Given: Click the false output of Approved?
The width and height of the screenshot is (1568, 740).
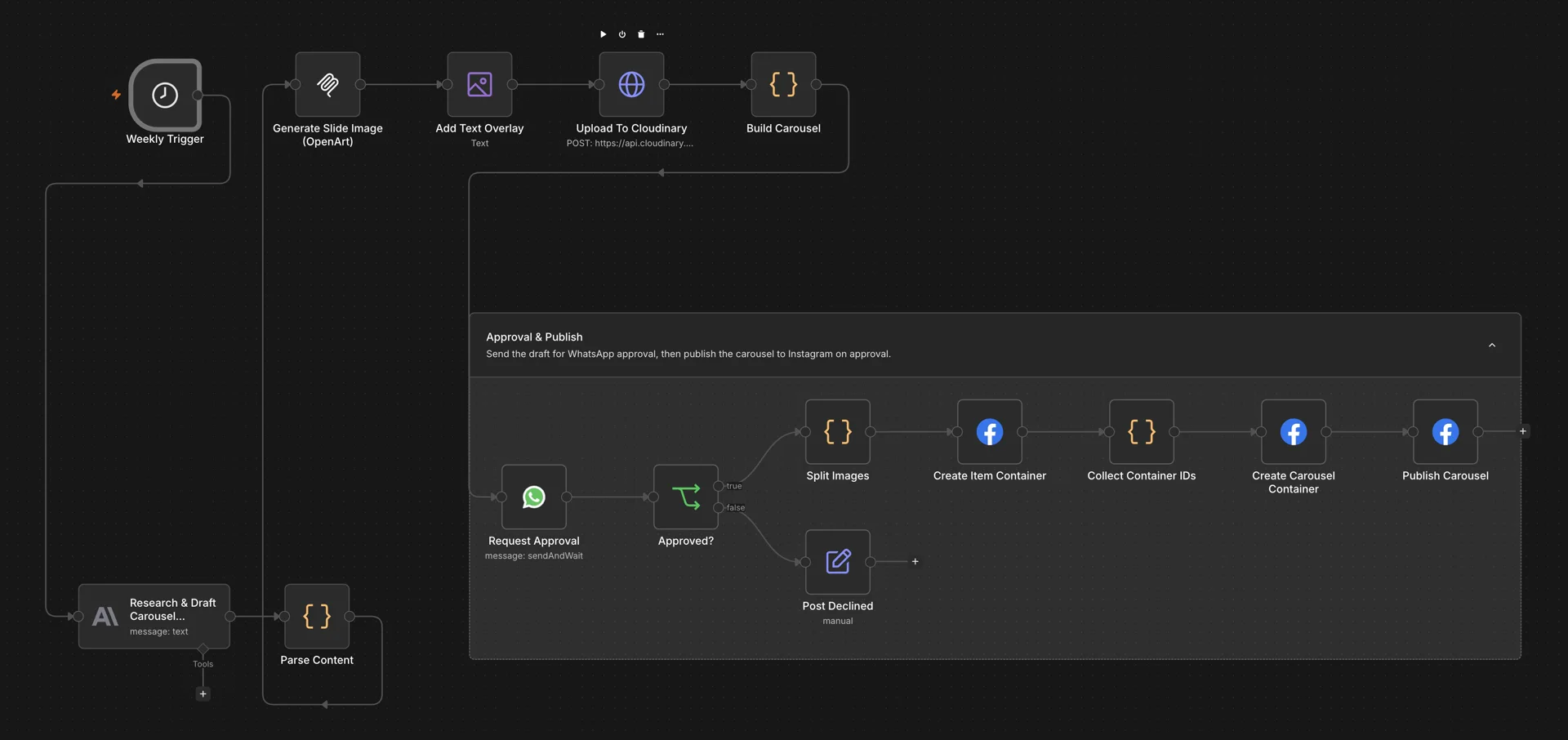Looking at the screenshot, I should [719, 507].
